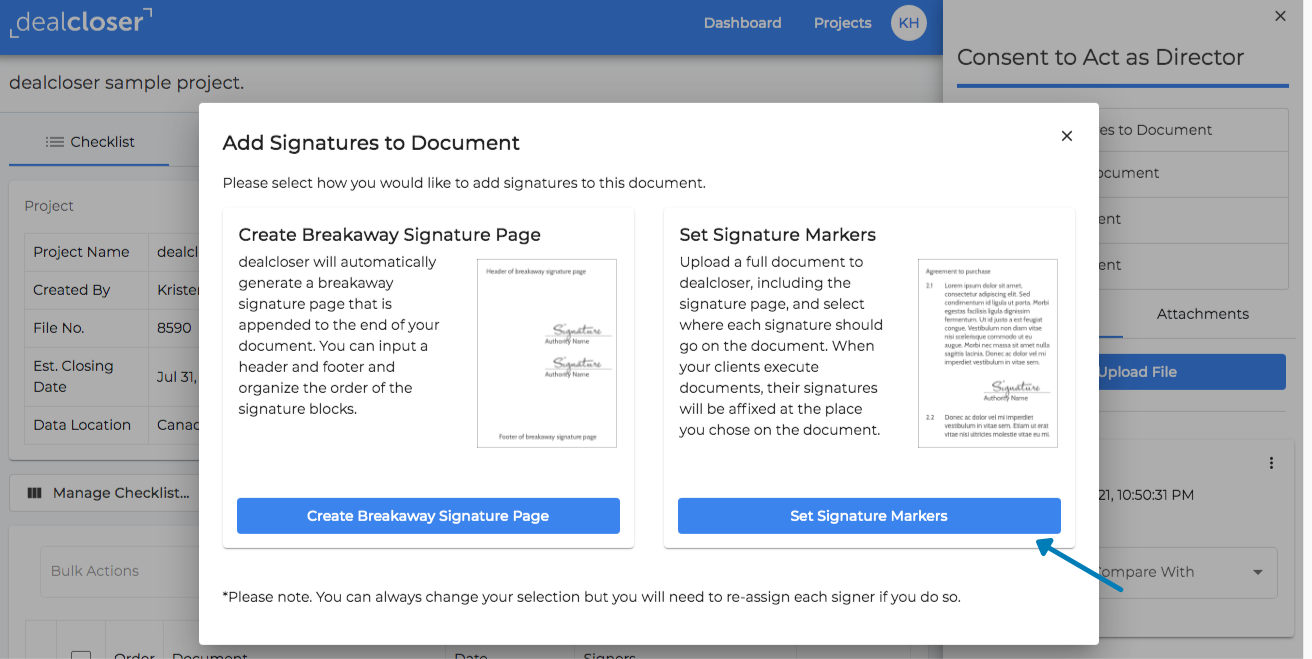Open the Dashboard page

pos(743,23)
